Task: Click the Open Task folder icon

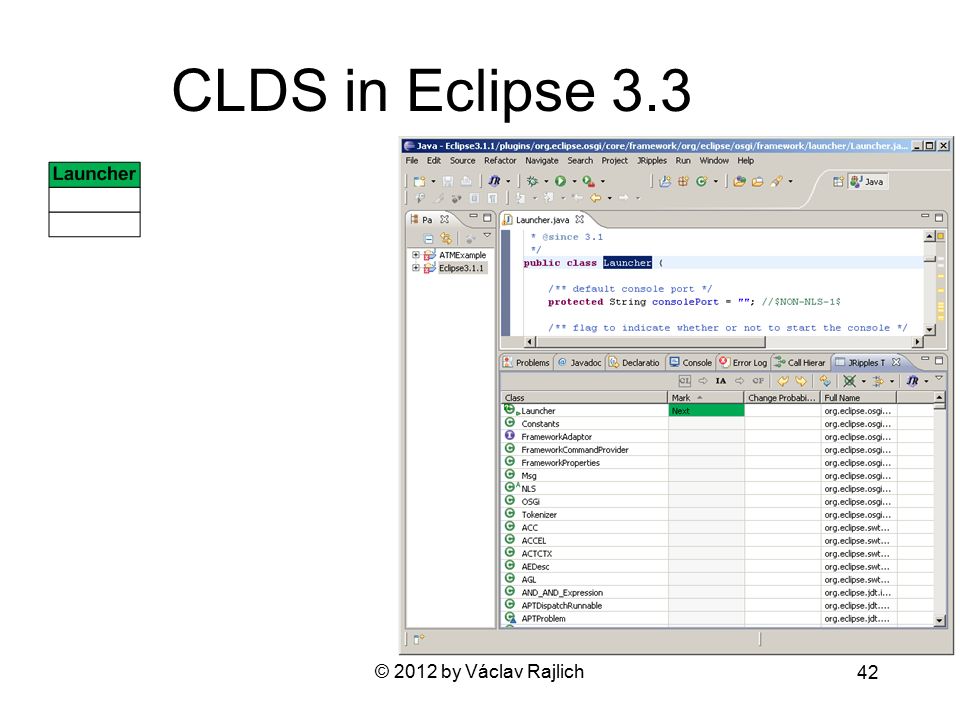Action: point(758,181)
